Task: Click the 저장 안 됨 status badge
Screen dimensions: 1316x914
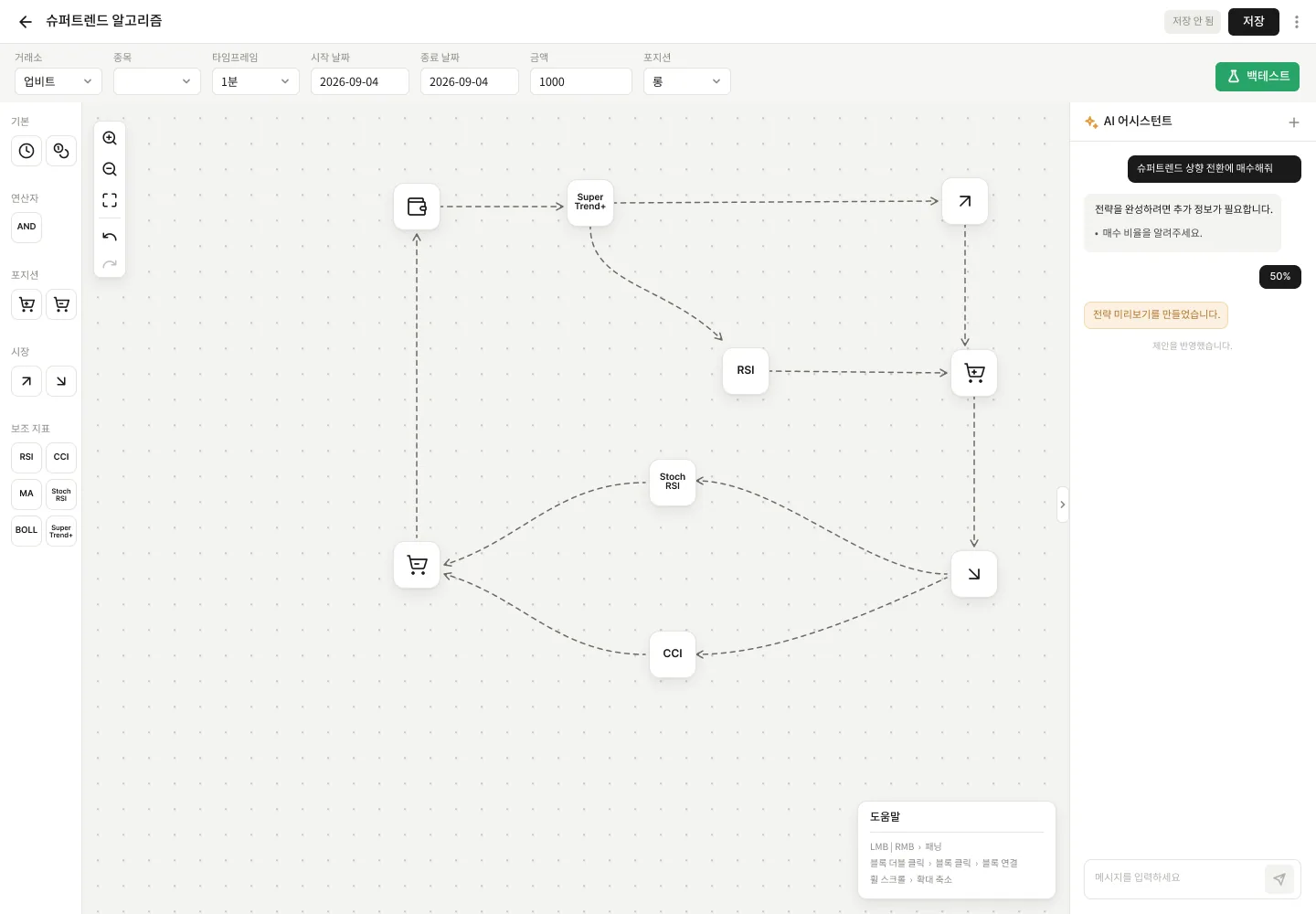Action: [1193, 22]
